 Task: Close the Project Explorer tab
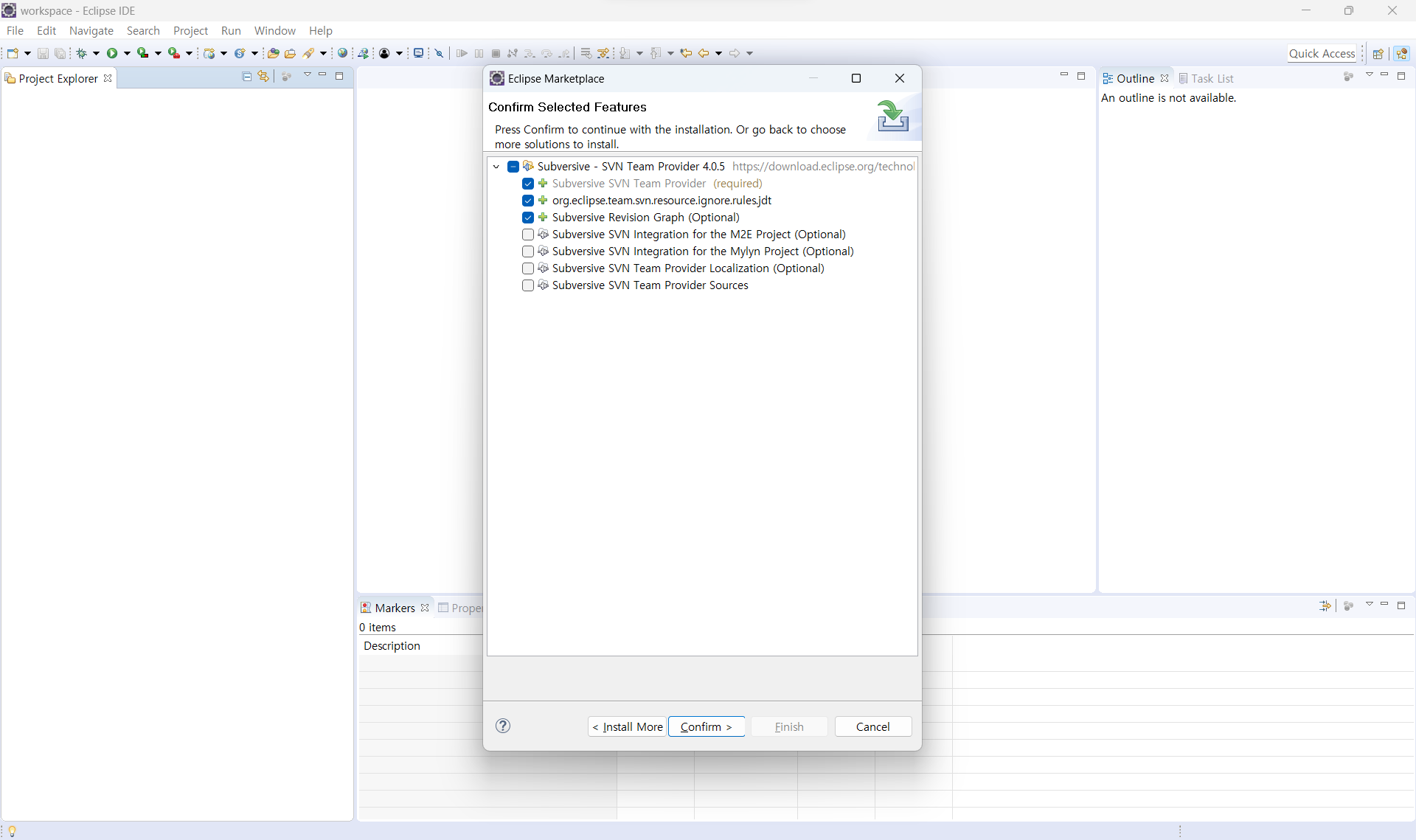coord(108,78)
